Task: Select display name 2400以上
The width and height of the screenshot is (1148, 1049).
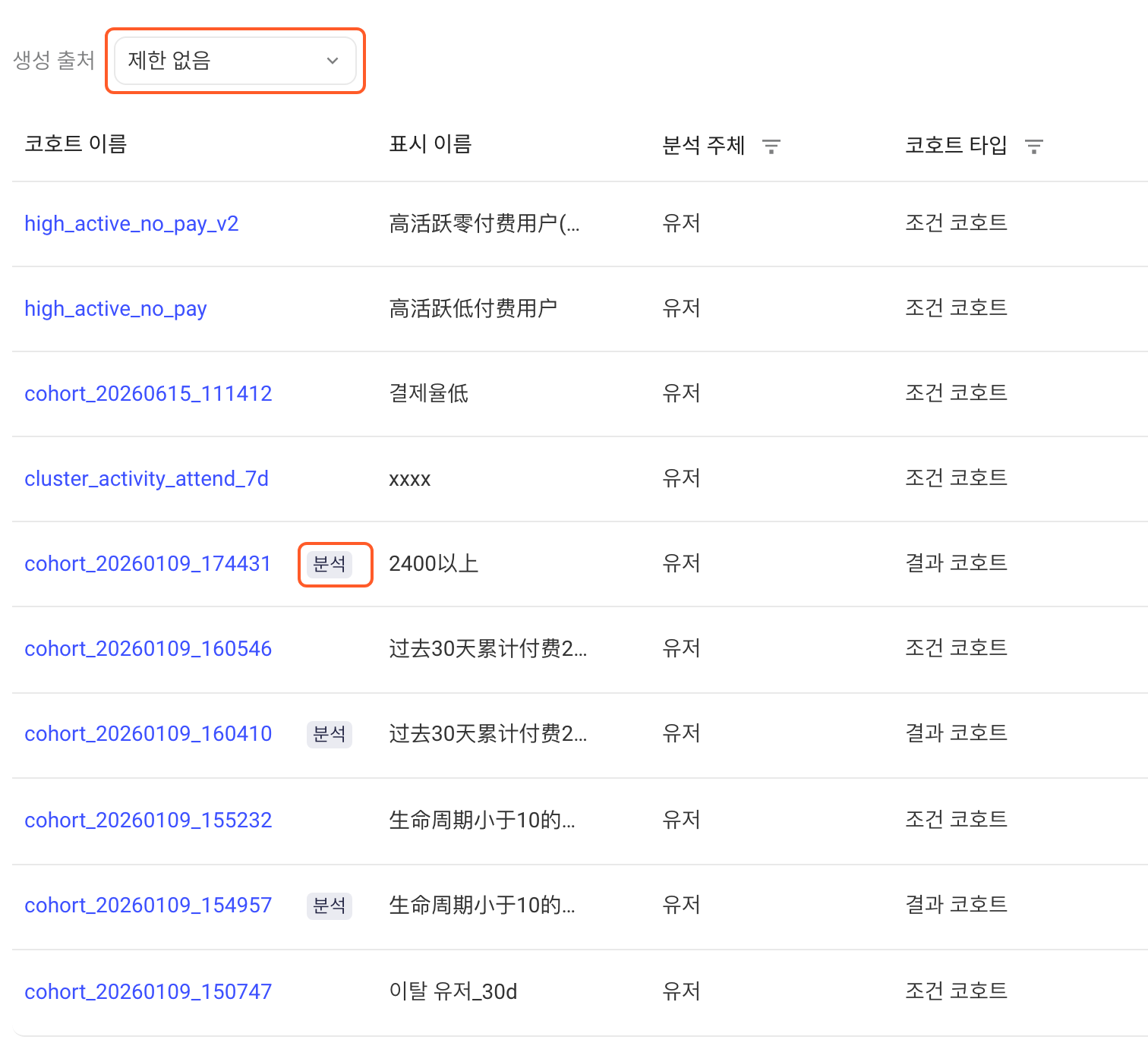Action: (x=434, y=564)
